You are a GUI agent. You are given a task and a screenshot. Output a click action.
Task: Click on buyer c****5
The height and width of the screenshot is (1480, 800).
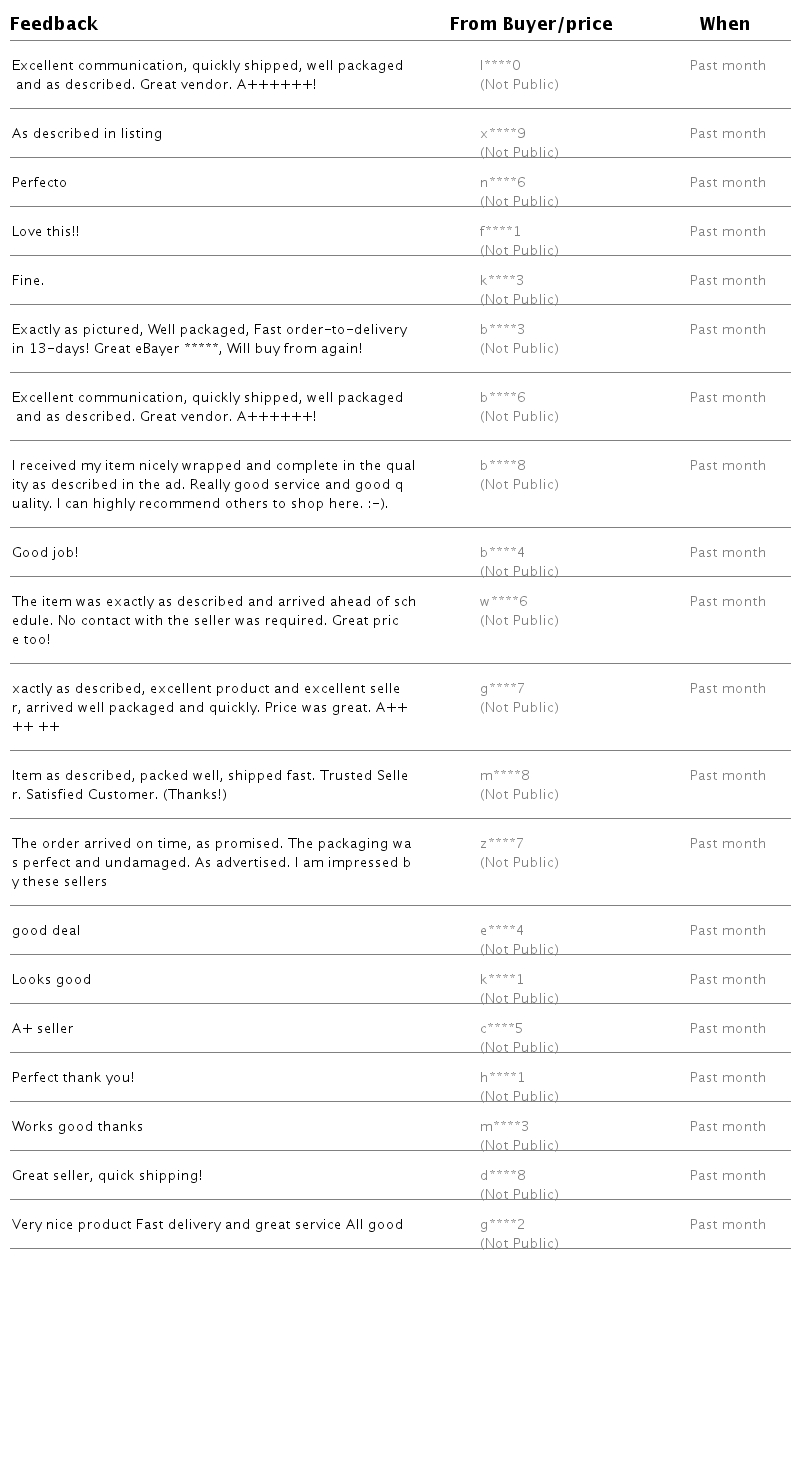501,1029
